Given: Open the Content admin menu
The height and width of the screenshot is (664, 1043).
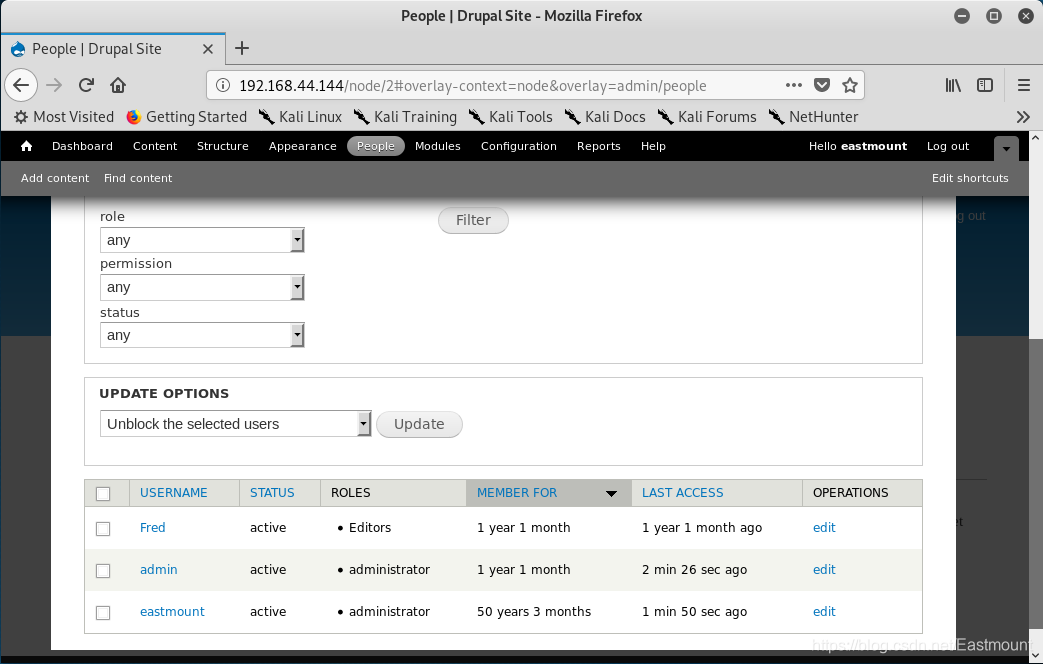Looking at the screenshot, I should click(x=155, y=146).
